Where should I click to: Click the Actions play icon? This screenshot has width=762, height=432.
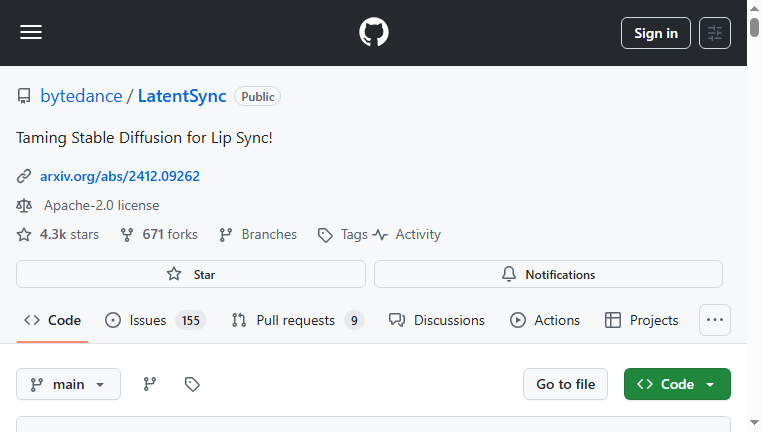(518, 320)
